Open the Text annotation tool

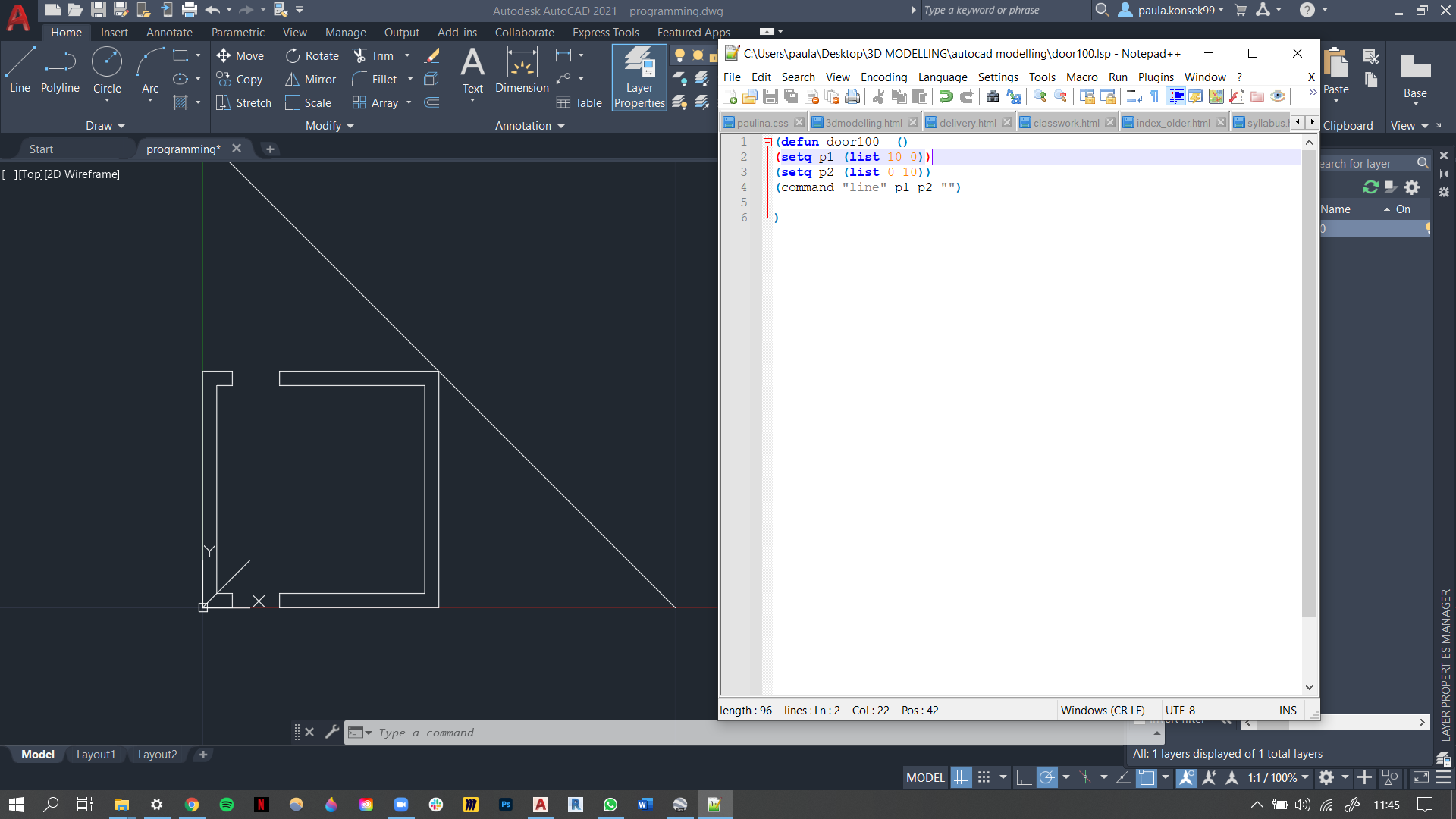coord(472,70)
